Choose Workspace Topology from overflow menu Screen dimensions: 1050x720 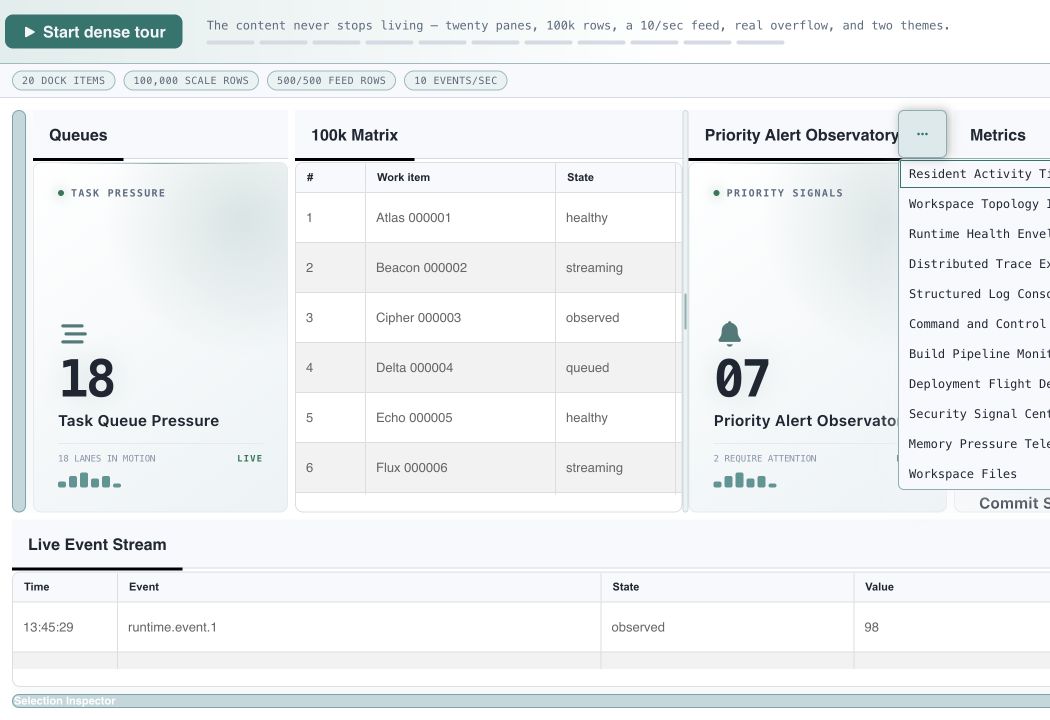point(975,204)
